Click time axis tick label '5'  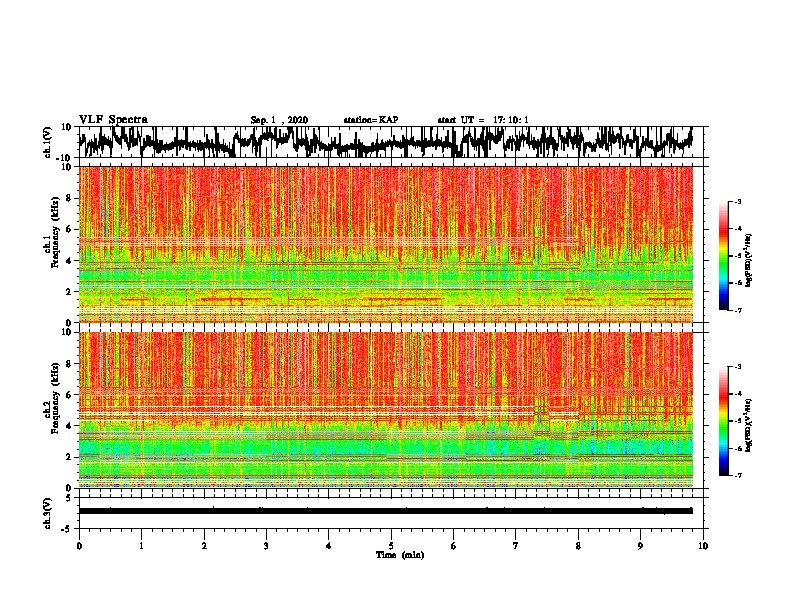click(391, 546)
